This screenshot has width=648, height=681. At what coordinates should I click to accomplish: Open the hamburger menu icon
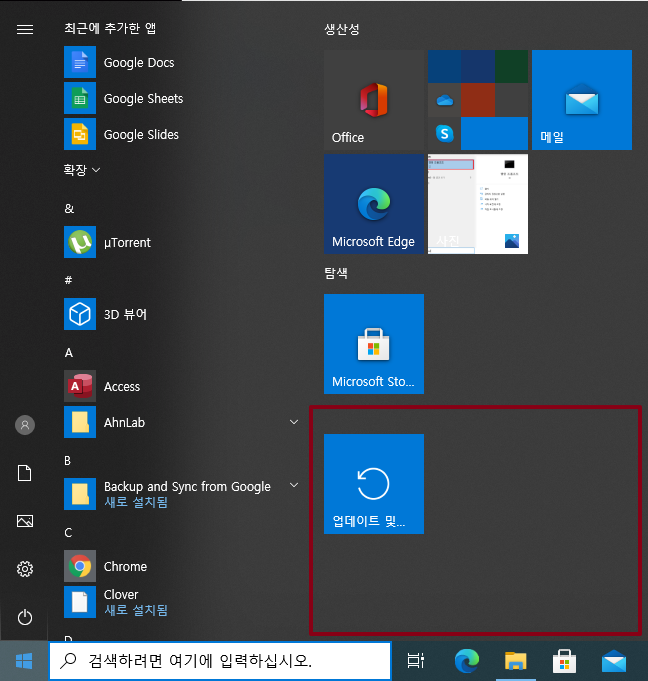(x=25, y=29)
